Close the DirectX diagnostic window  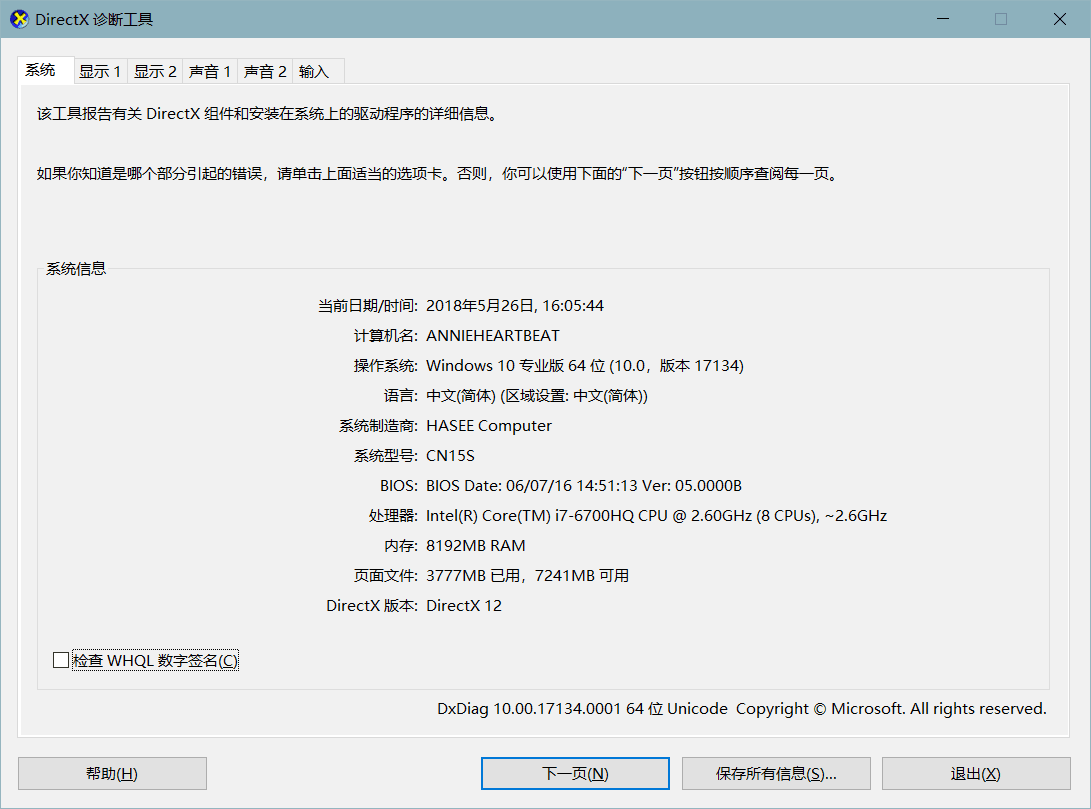coord(1060,19)
